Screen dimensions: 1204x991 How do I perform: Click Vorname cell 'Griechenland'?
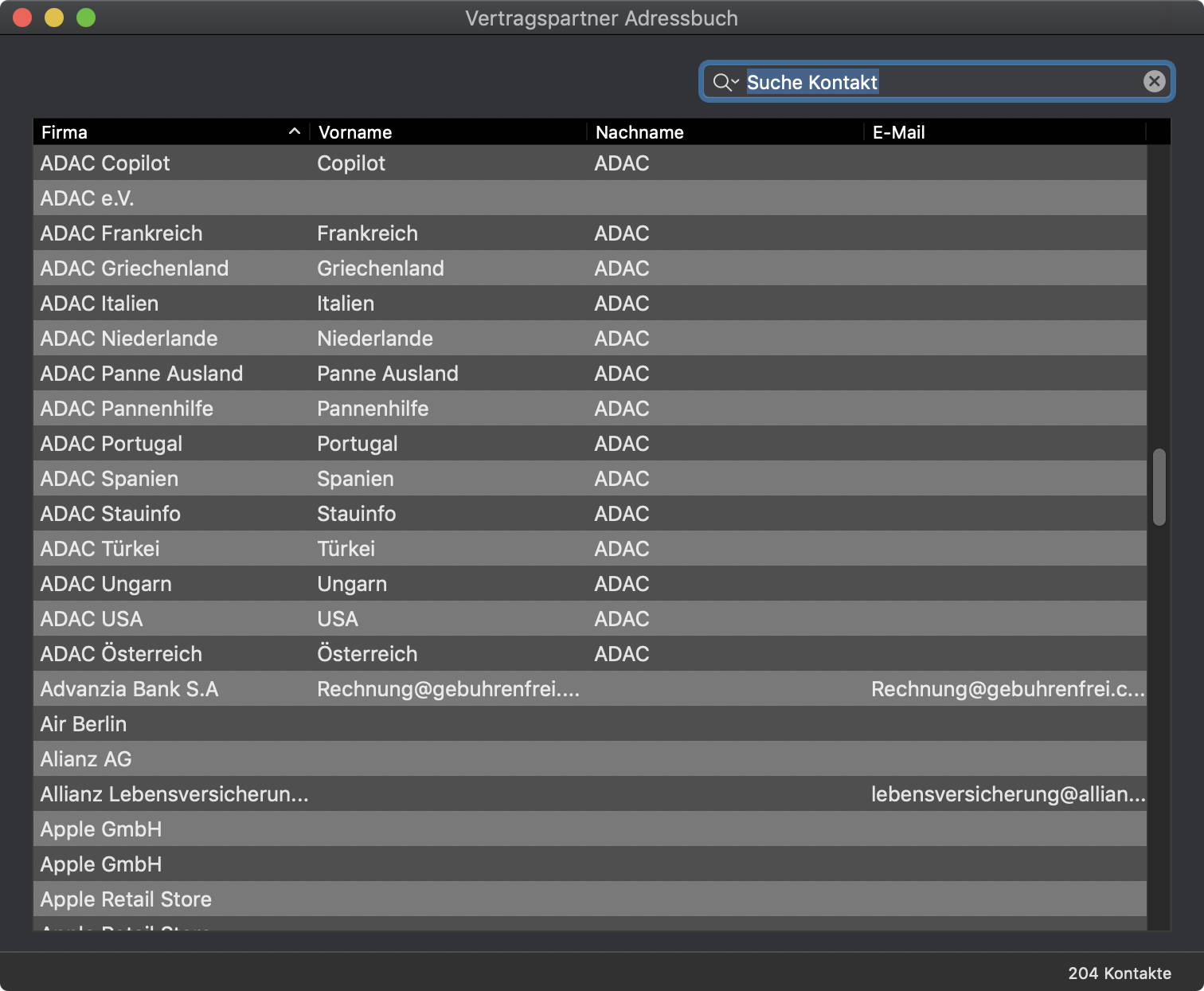click(x=381, y=268)
